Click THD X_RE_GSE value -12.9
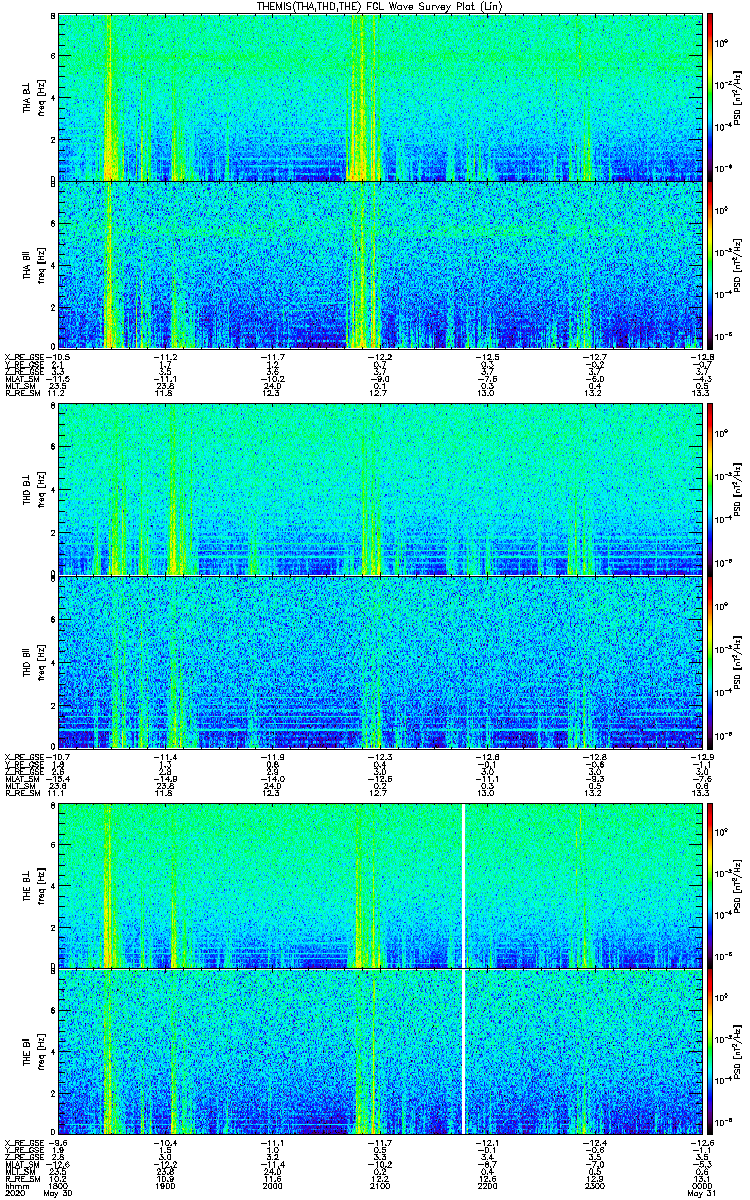This screenshot has height=1200, width=750. [700, 756]
